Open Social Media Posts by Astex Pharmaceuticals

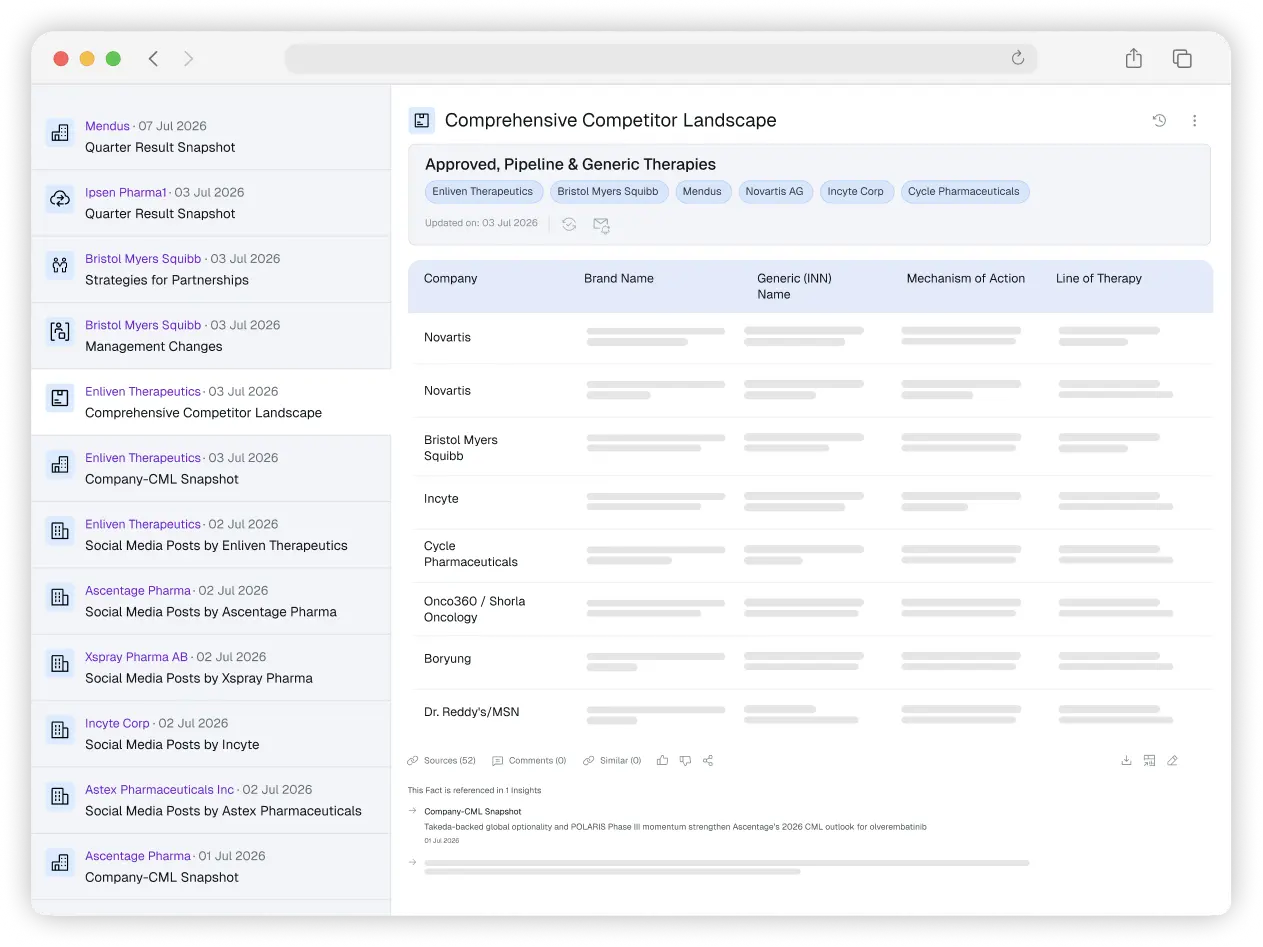click(211, 800)
